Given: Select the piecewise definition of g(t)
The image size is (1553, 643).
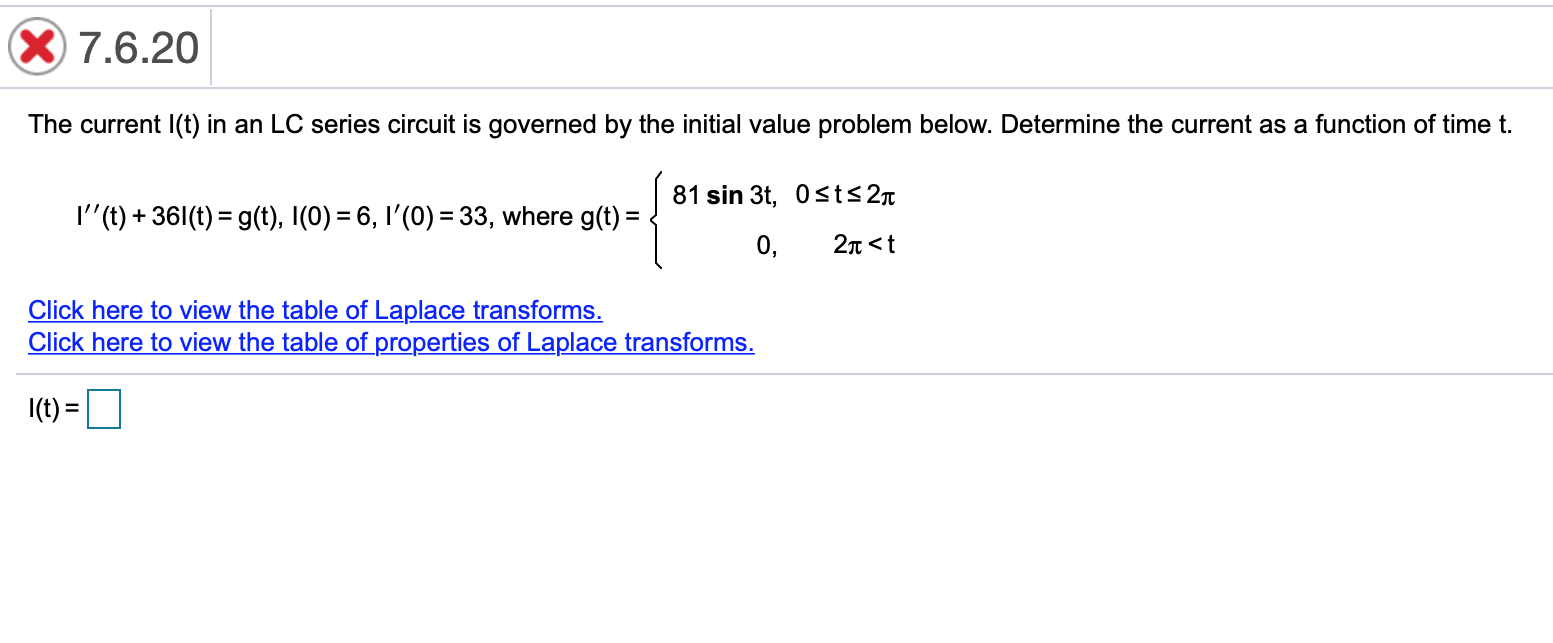Looking at the screenshot, I should click(780, 218).
